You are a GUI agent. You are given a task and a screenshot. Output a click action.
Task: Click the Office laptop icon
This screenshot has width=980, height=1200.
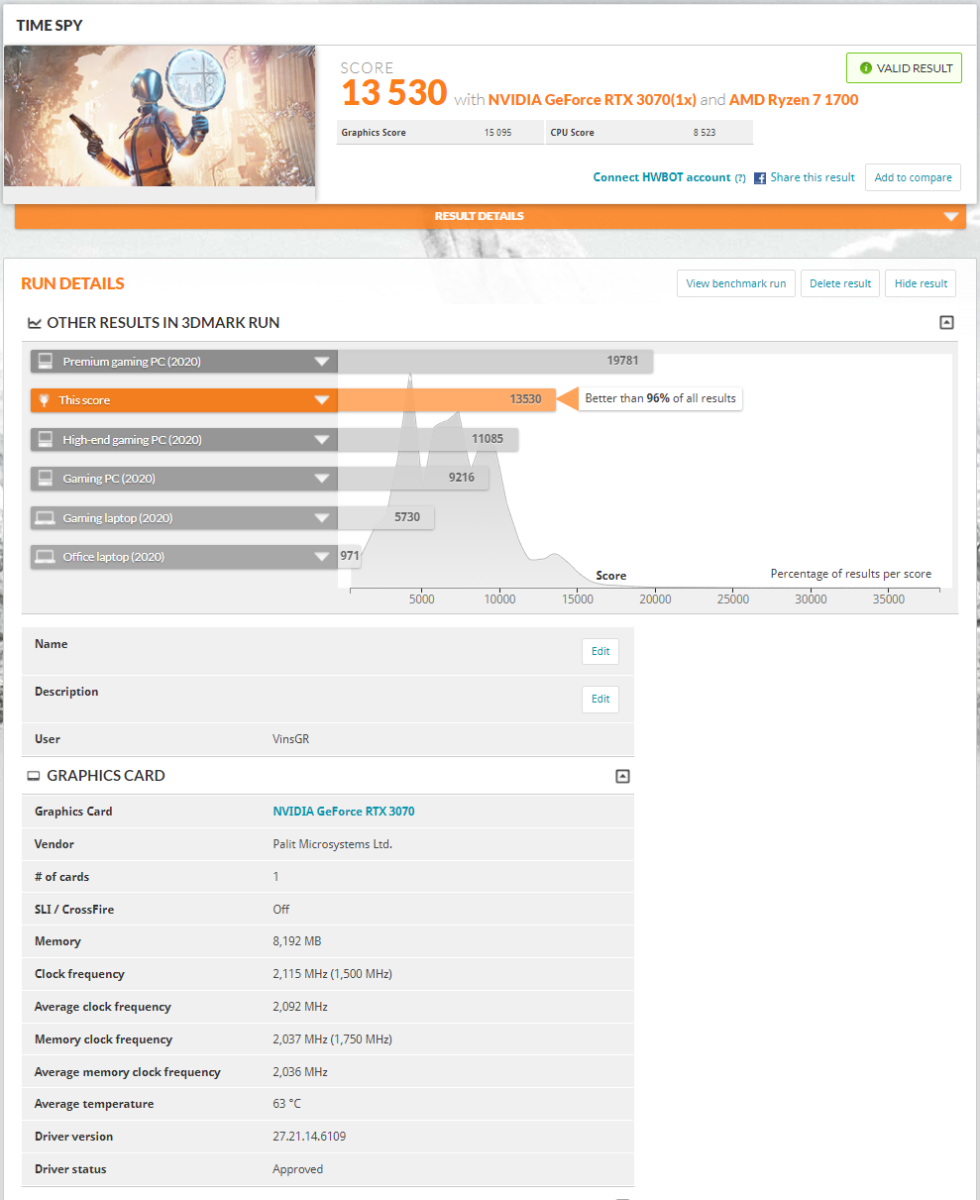click(x=43, y=556)
